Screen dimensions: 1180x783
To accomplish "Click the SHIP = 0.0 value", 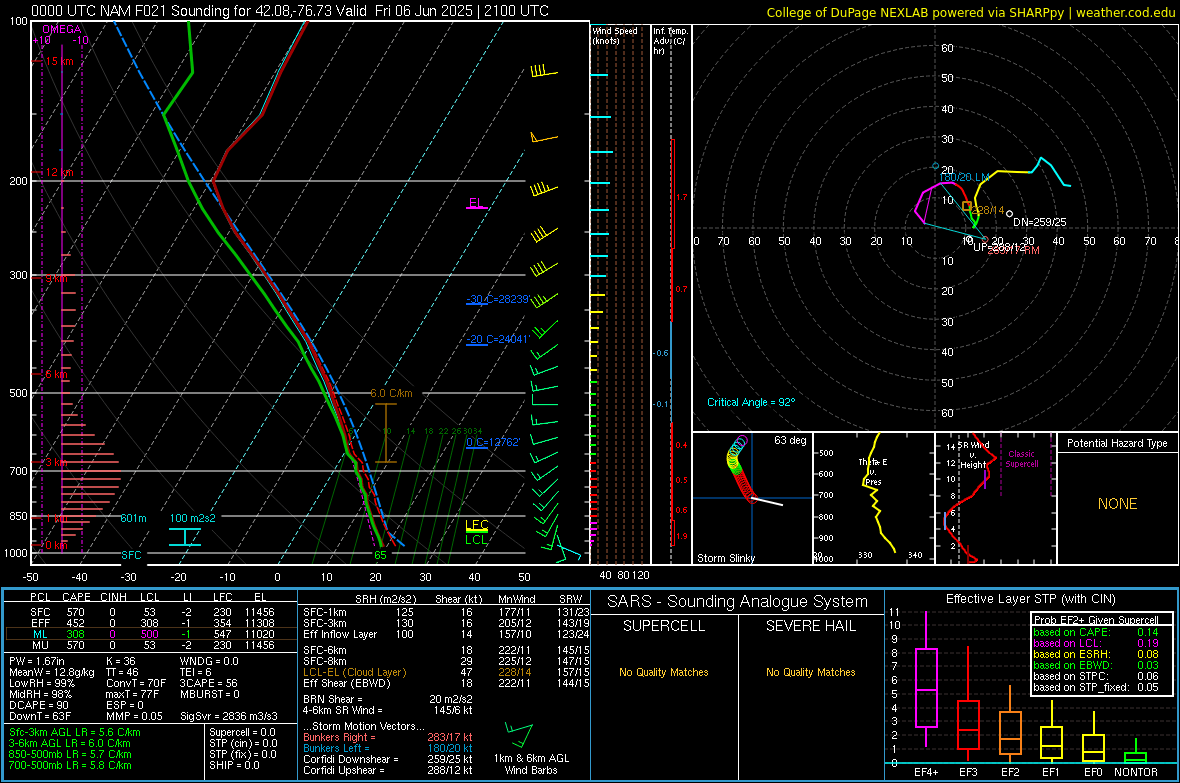I will (234, 765).
